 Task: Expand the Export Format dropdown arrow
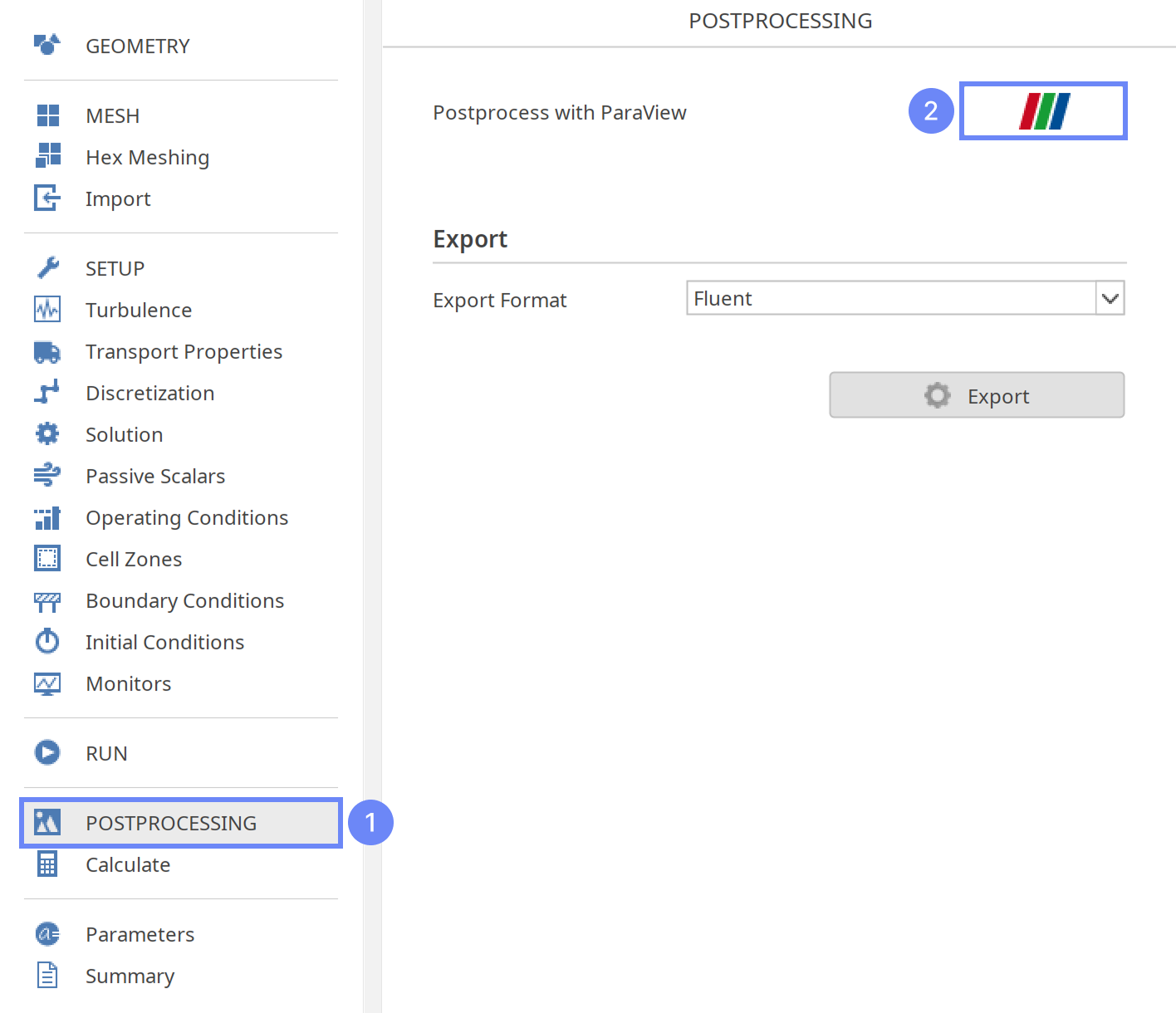pyautogui.click(x=1110, y=299)
